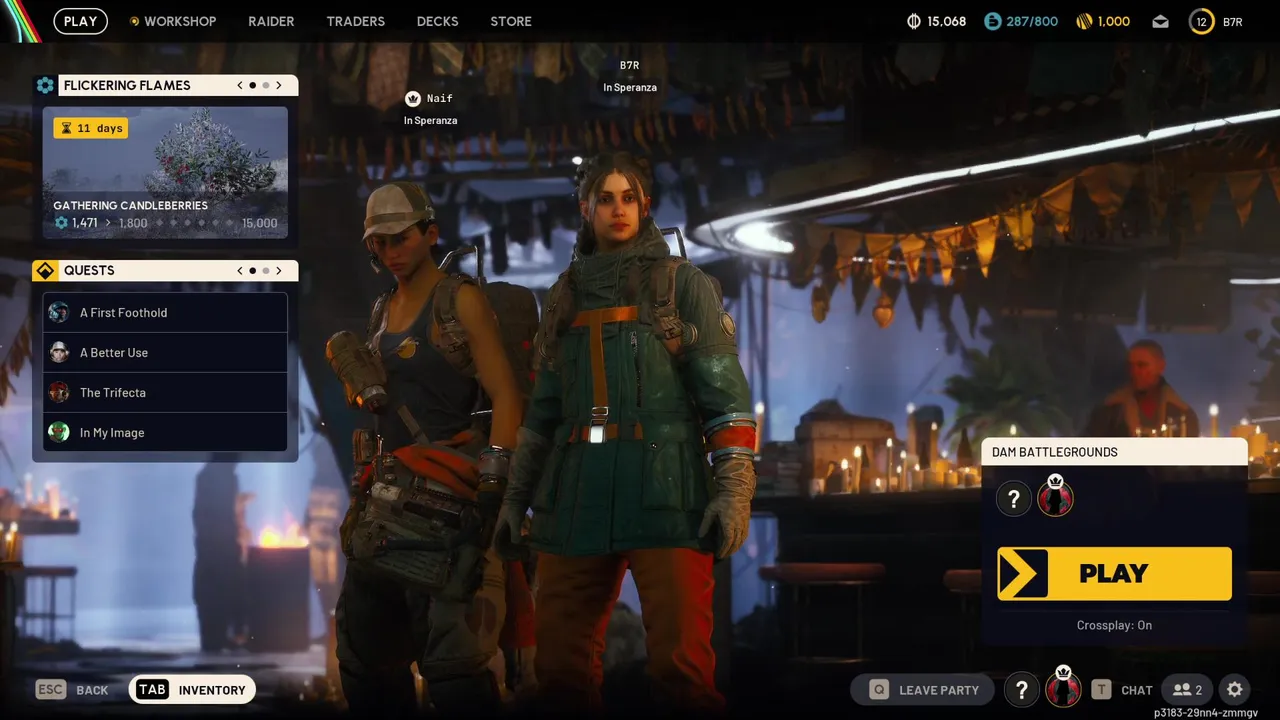Open the party members list showing 2
The height and width of the screenshot is (720, 1280).
coord(1187,690)
